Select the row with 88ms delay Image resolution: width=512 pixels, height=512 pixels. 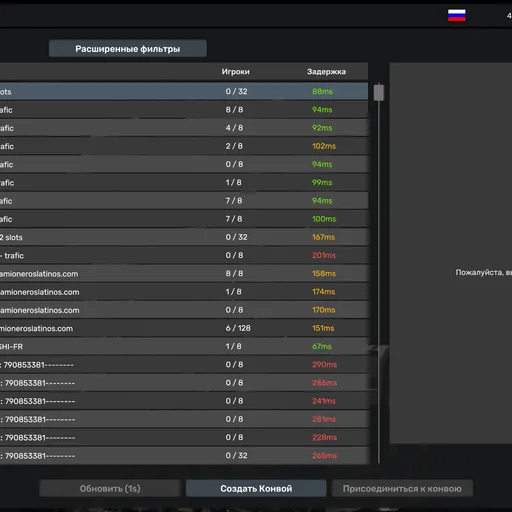(184, 91)
